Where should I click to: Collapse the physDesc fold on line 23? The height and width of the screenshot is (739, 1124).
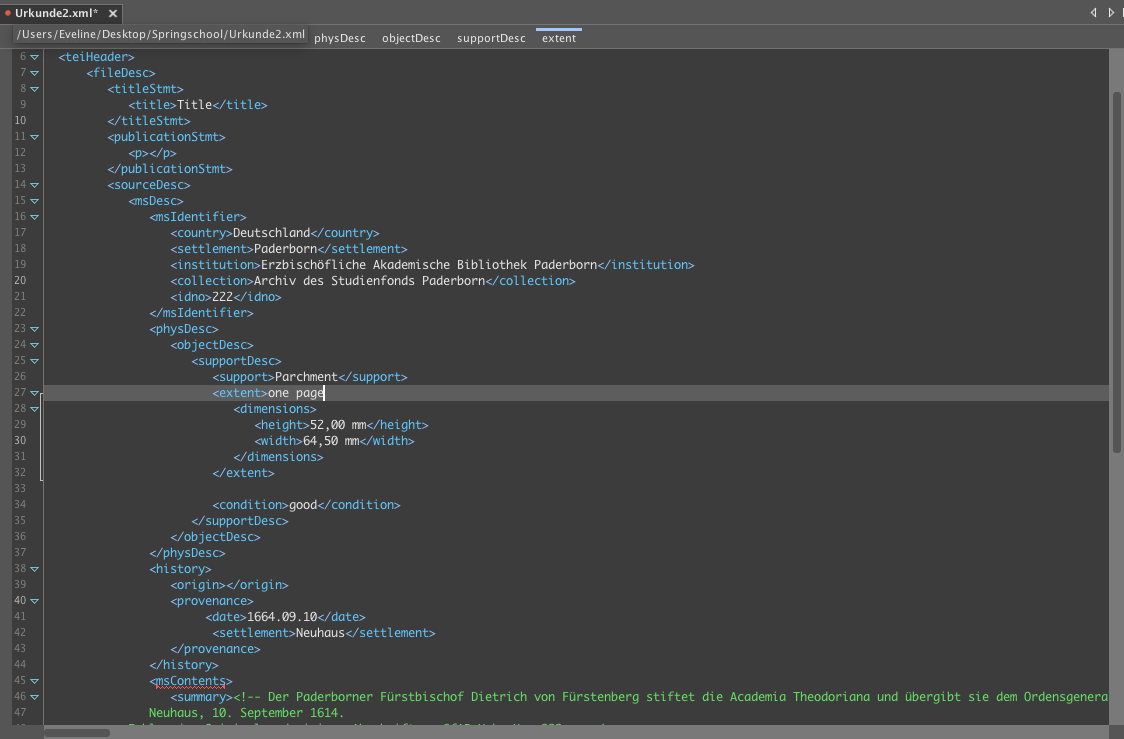pos(34,329)
